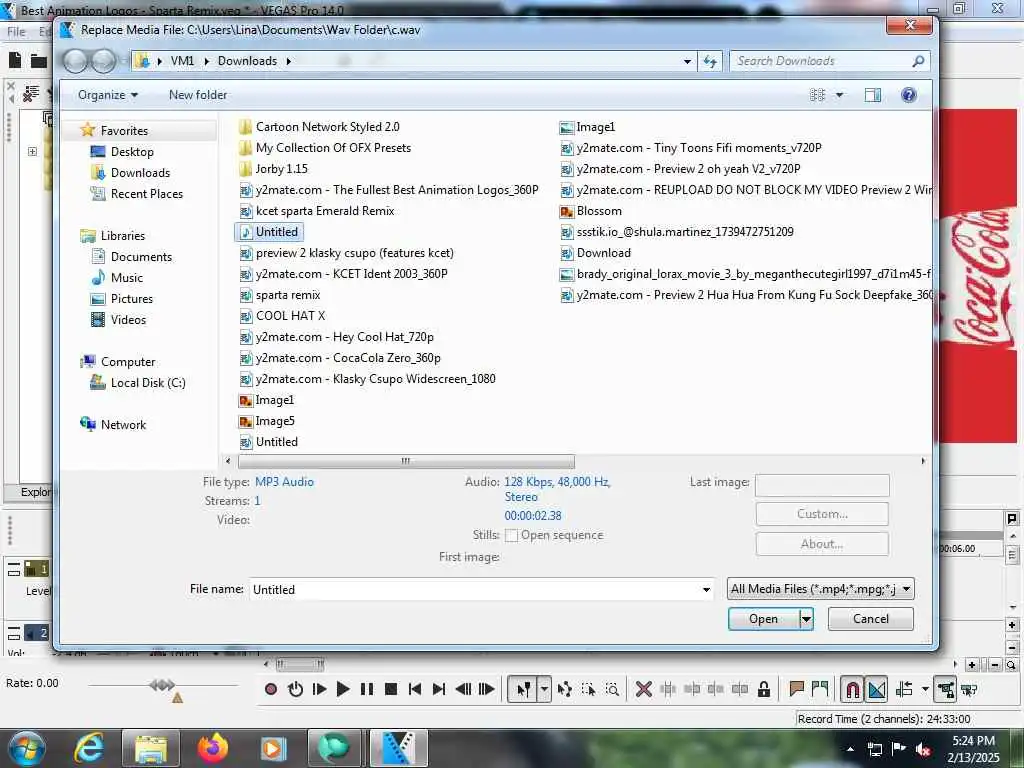
Task: Toggle the Lock event padlock icon
Action: coord(763,689)
